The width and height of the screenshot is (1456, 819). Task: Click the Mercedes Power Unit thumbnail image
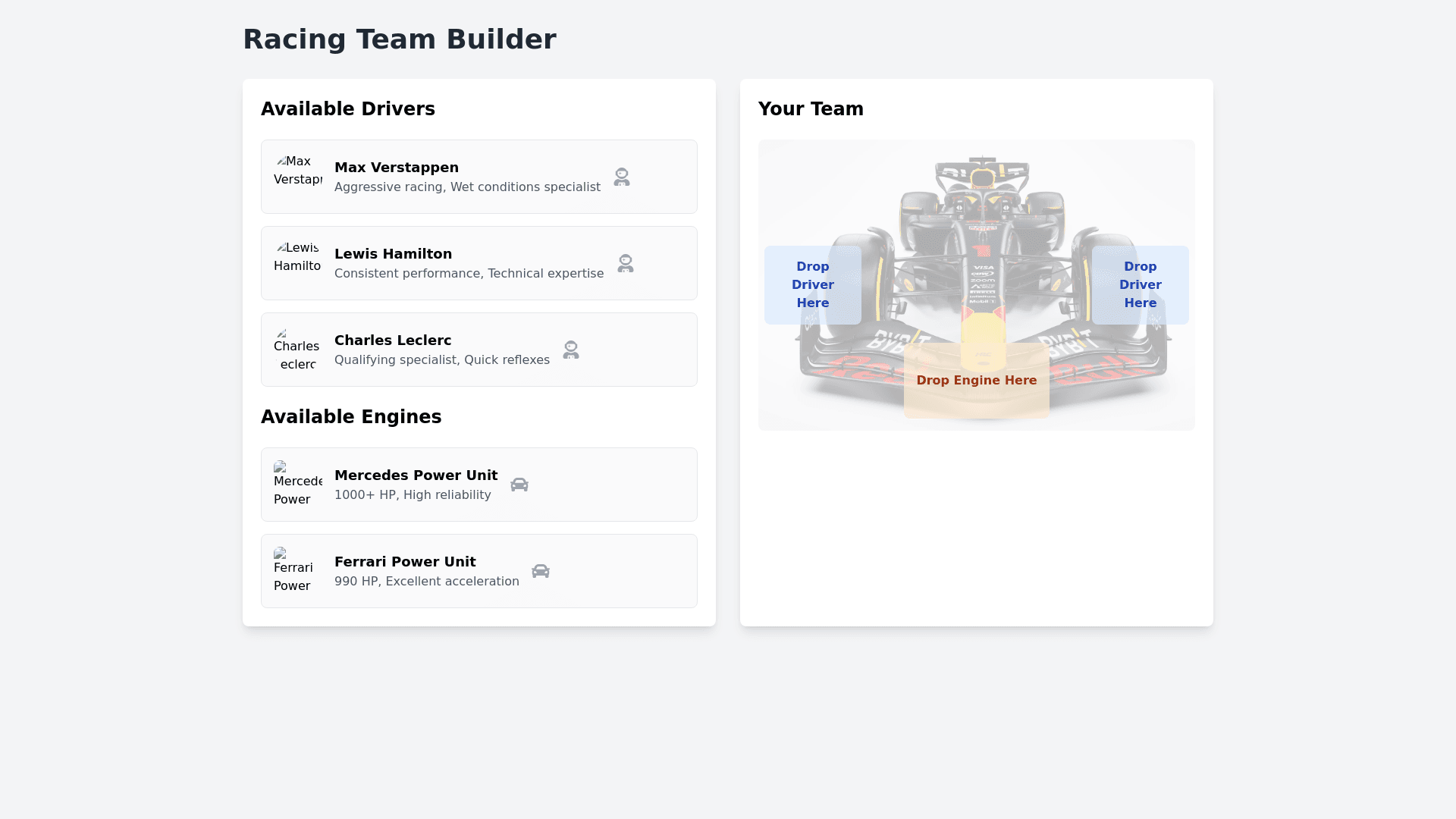(x=298, y=485)
